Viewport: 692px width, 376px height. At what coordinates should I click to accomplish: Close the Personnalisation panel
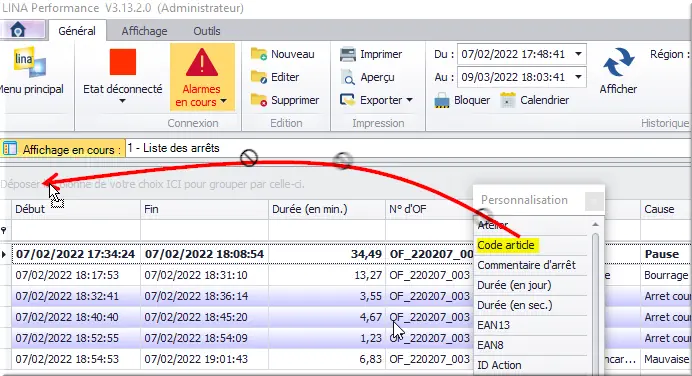[x=594, y=201]
